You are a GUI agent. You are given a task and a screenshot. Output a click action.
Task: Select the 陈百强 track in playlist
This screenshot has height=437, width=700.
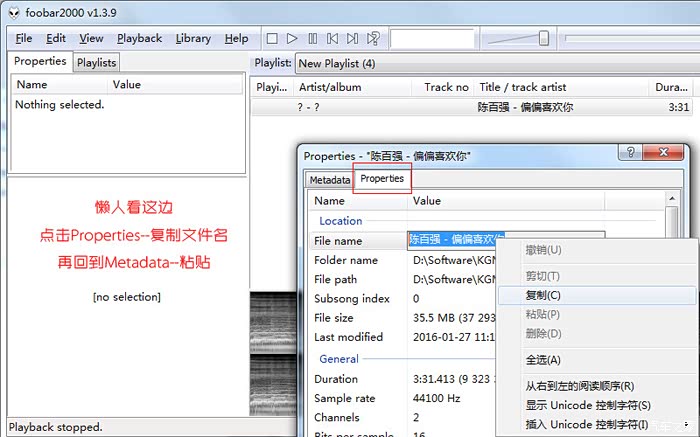(525, 107)
